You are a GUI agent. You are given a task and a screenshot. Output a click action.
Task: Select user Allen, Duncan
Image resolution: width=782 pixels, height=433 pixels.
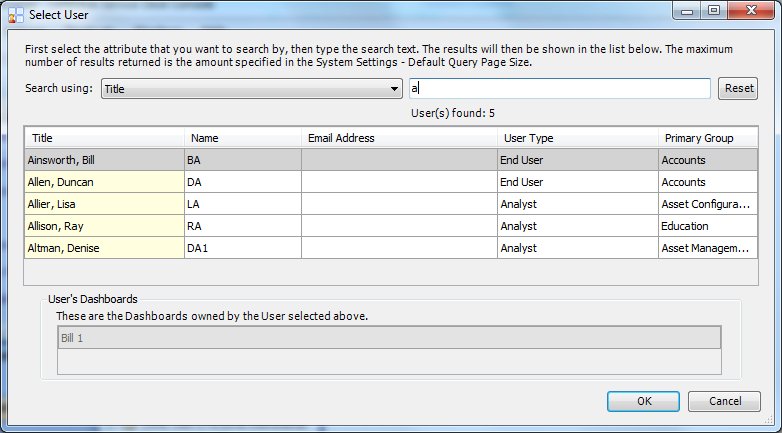(104, 182)
